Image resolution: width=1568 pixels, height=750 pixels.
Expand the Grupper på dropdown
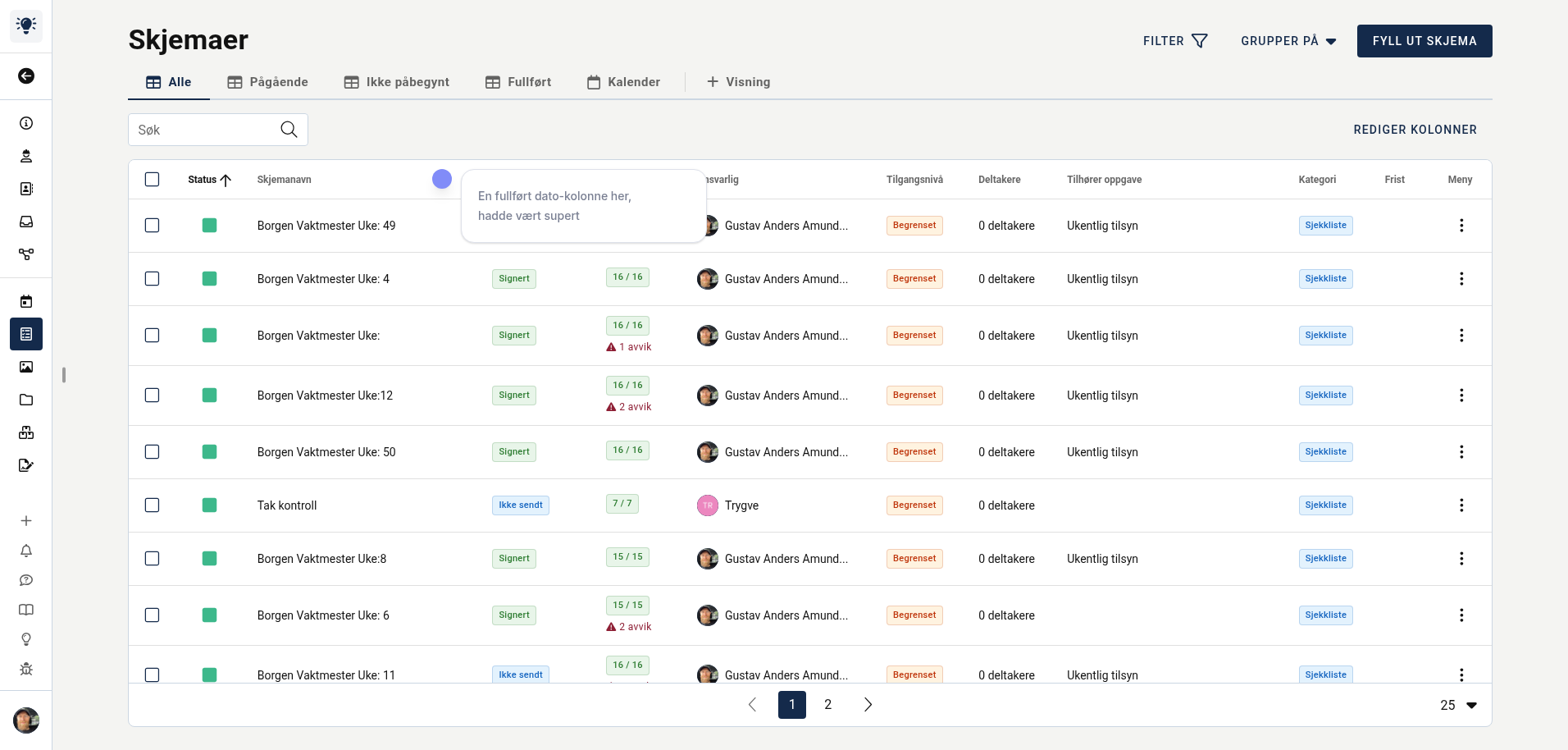[x=1288, y=41]
